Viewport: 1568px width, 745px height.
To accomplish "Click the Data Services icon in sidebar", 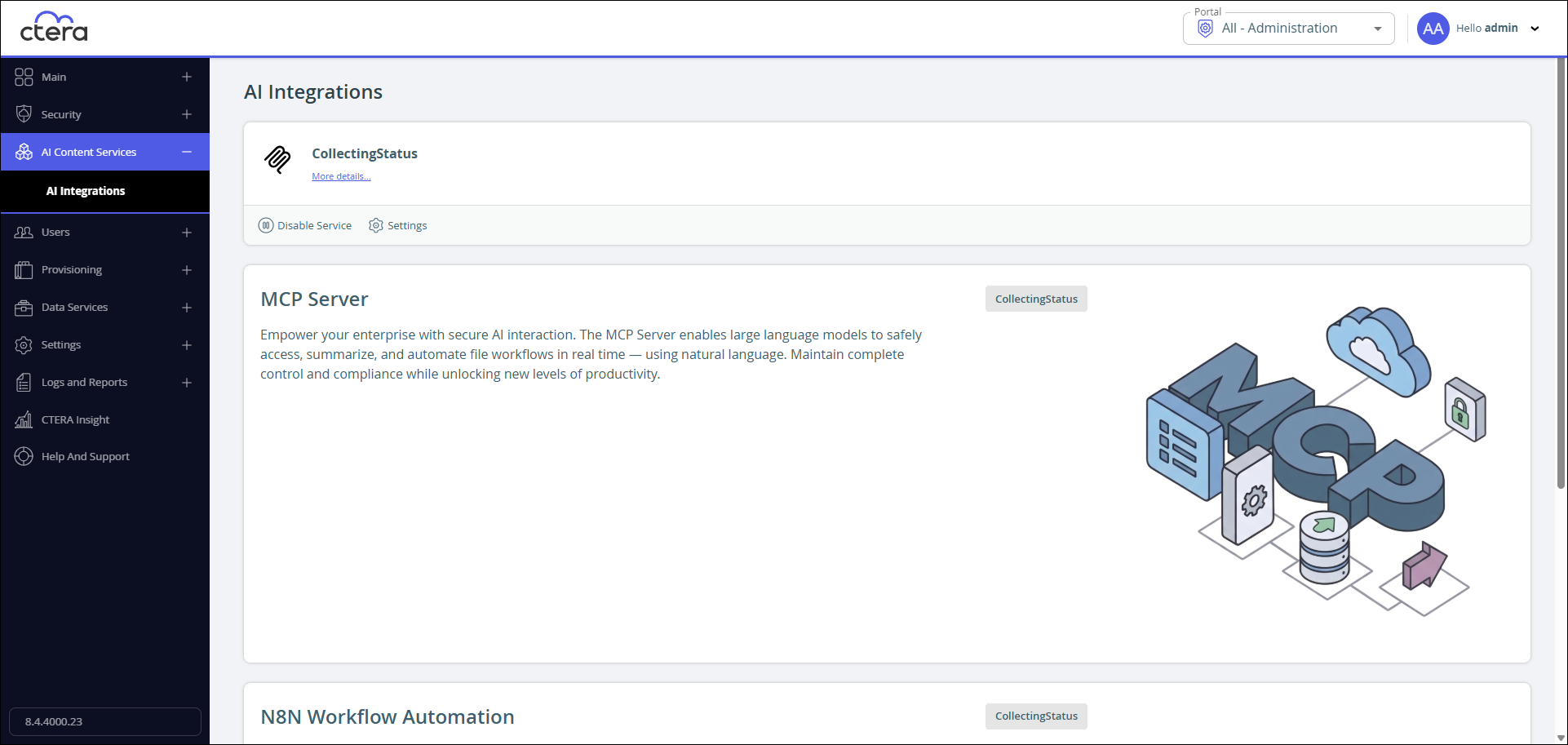I will click(x=24, y=308).
